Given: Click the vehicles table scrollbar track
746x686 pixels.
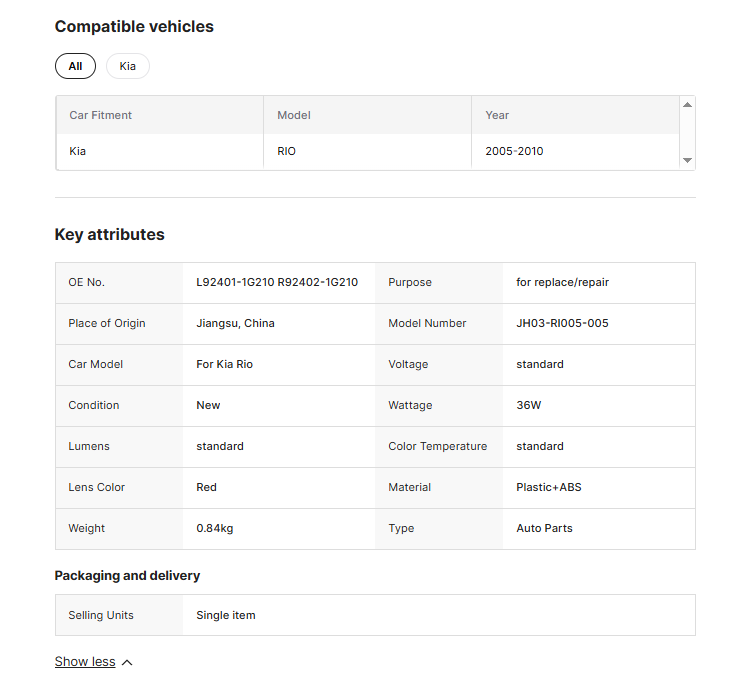Looking at the screenshot, I should tap(687, 132).
